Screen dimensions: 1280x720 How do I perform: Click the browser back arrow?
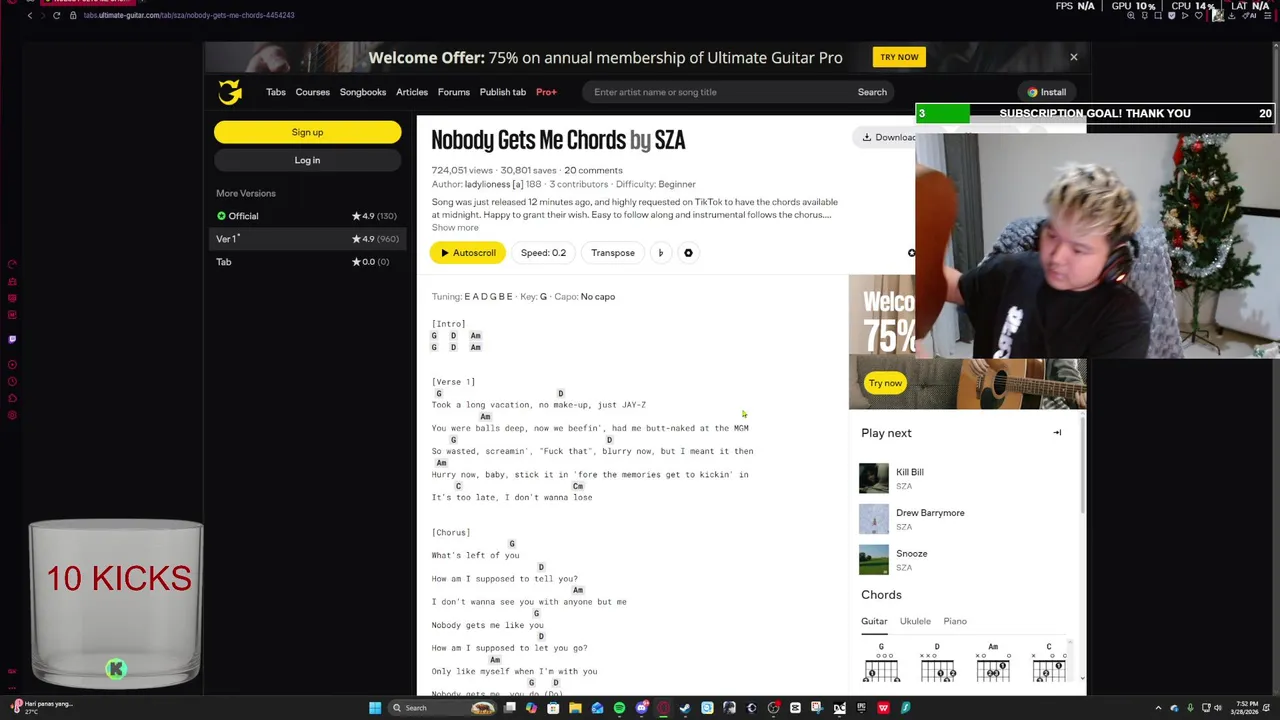click(29, 15)
